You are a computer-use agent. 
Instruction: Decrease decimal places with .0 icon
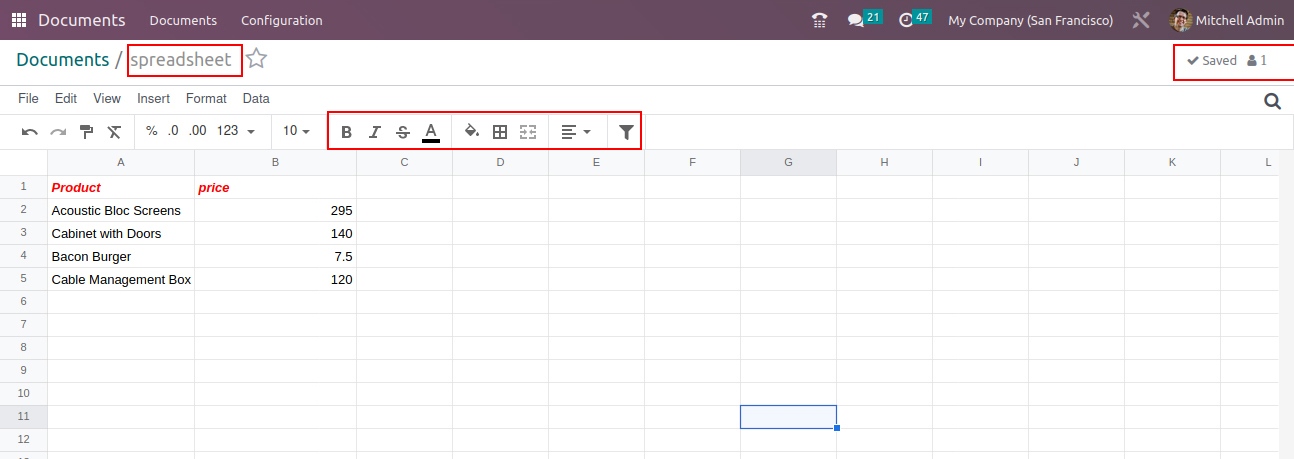coord(173,131)
